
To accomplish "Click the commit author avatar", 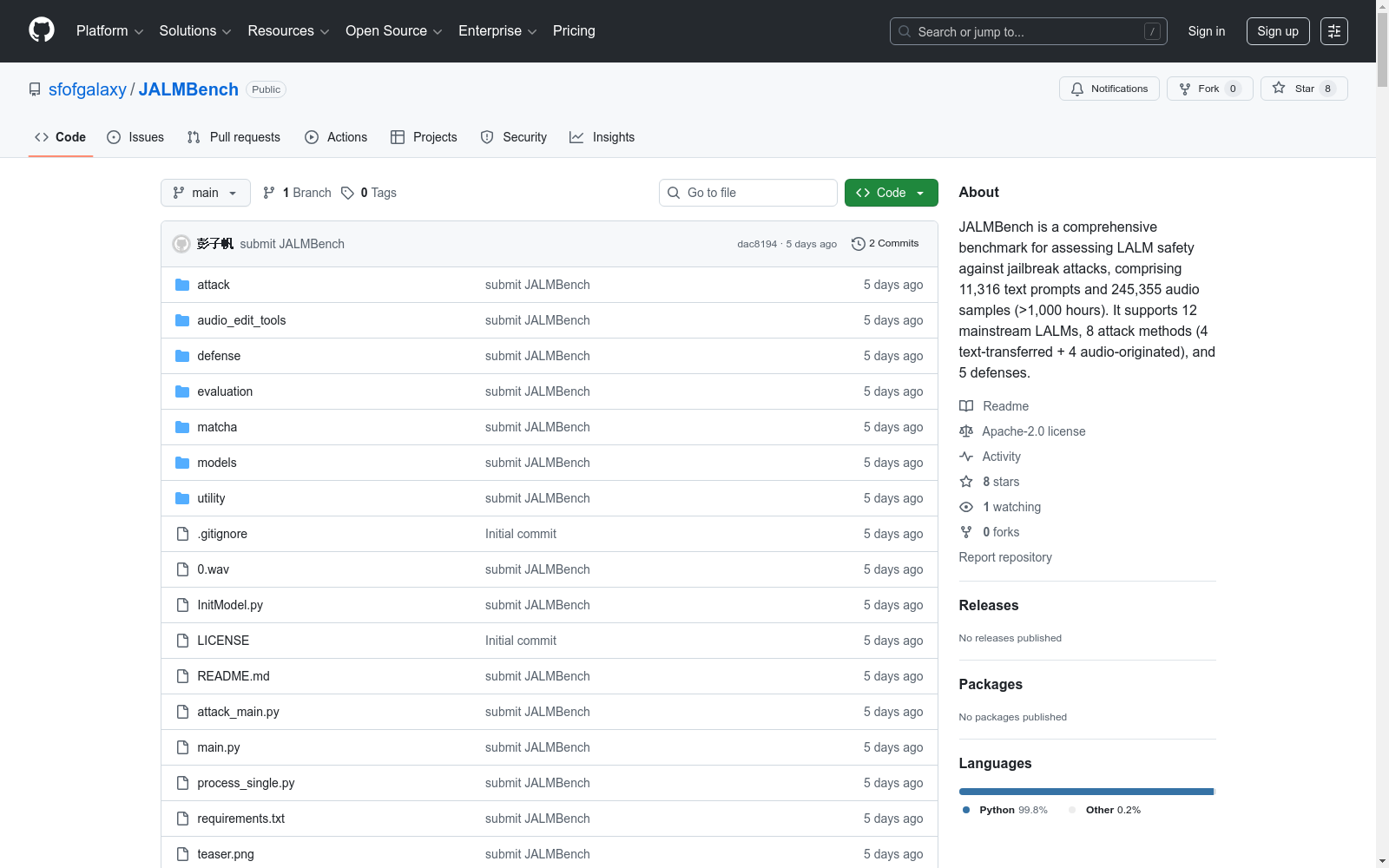I will pos(181,244).
